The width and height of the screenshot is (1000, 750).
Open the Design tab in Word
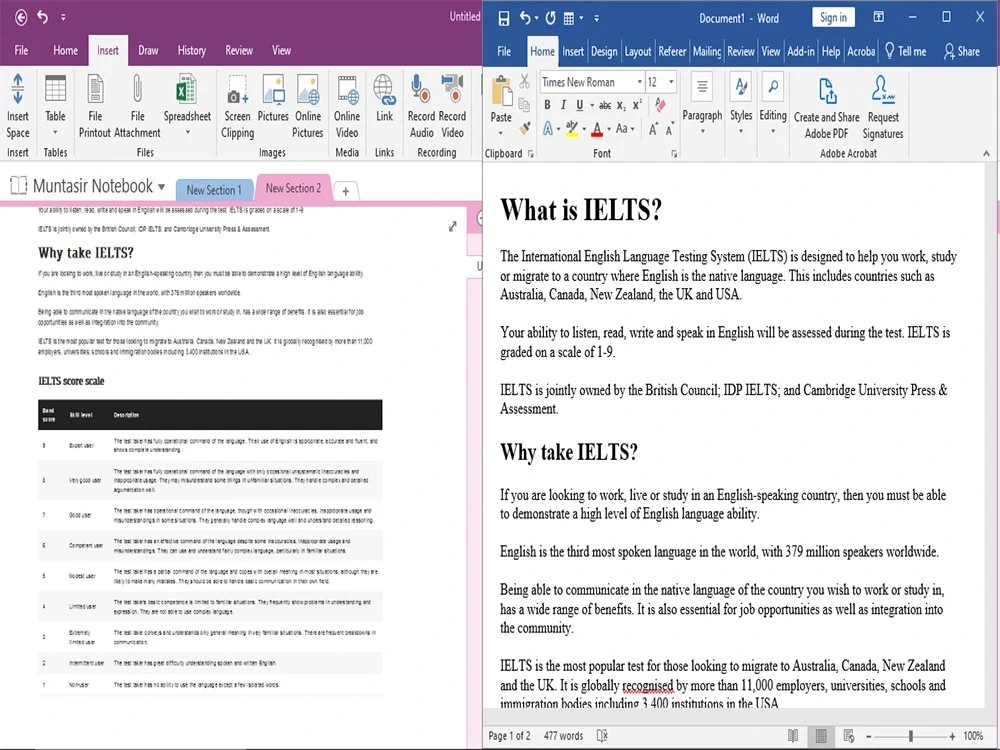(x=603, y=51)
